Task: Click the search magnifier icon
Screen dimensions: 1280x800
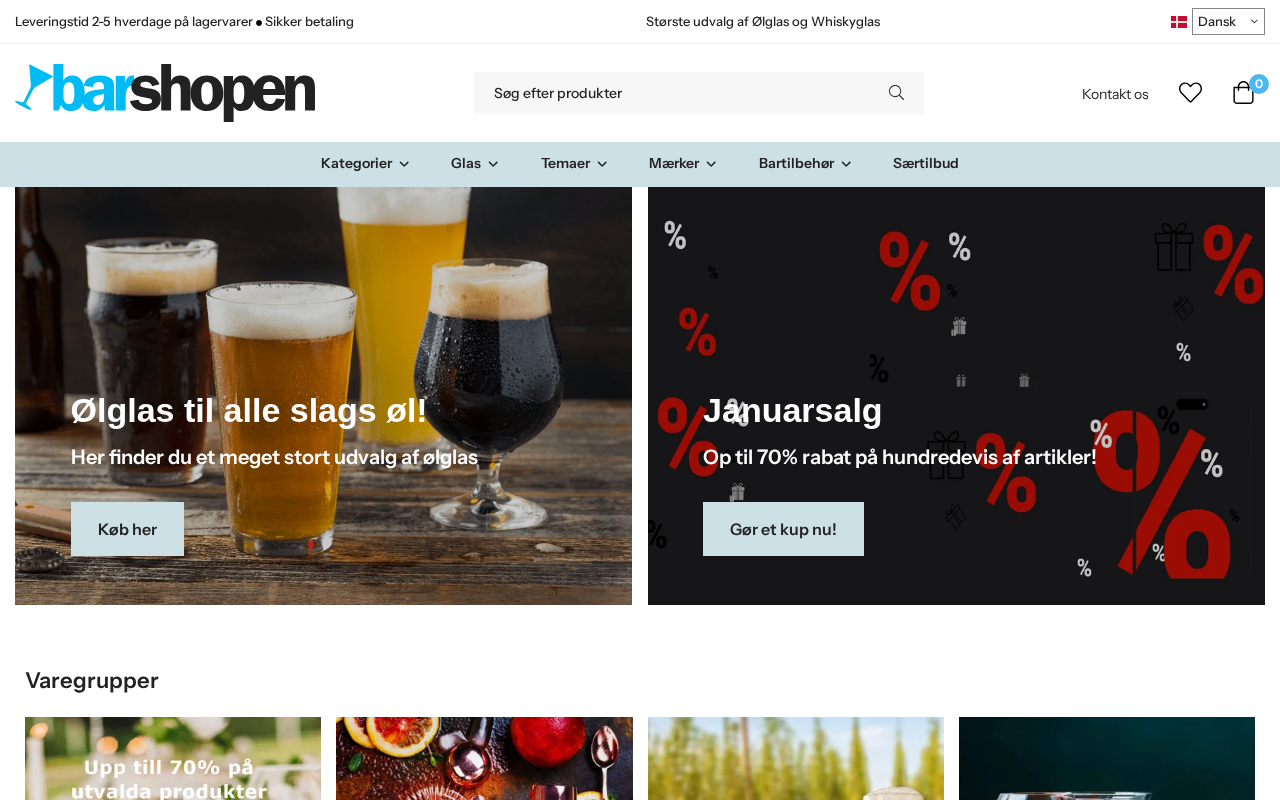Action: 896,93
